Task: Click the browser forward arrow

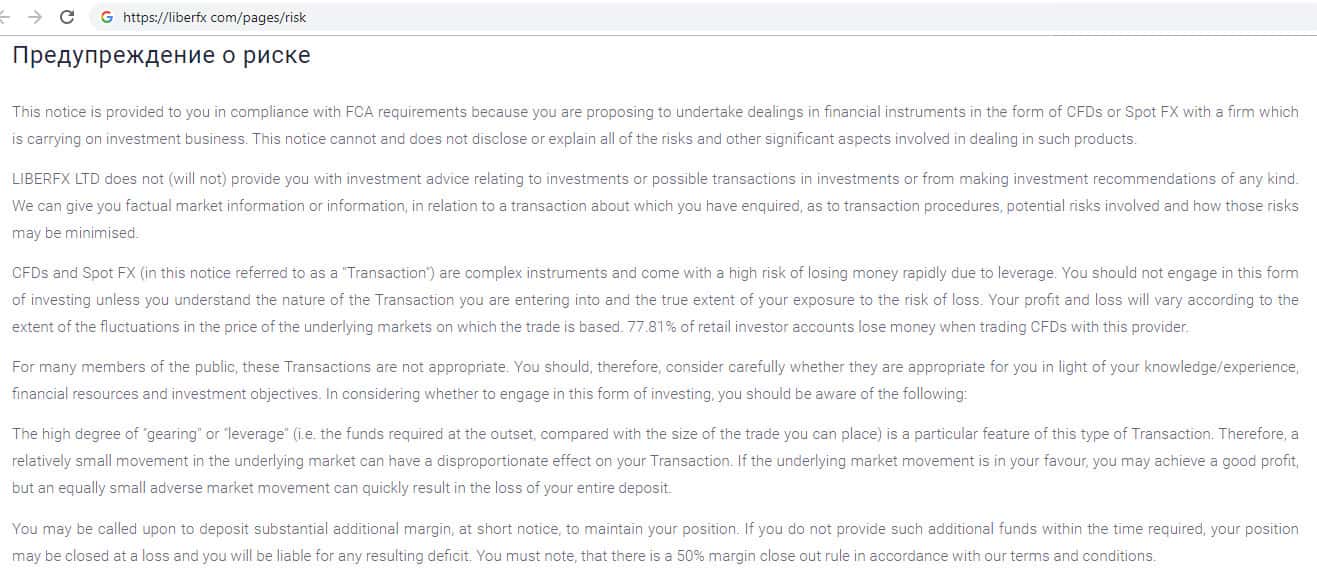Action: (35, 17)
